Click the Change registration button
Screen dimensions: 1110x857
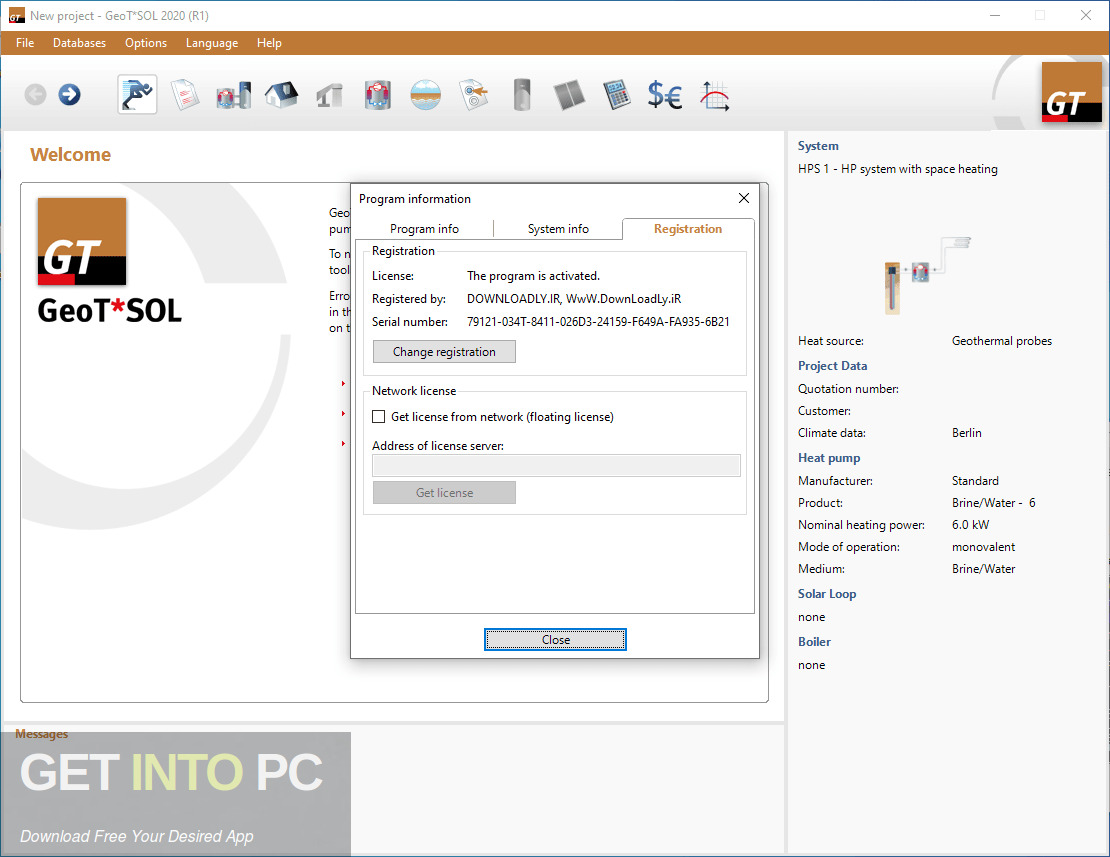coord(445,352)
